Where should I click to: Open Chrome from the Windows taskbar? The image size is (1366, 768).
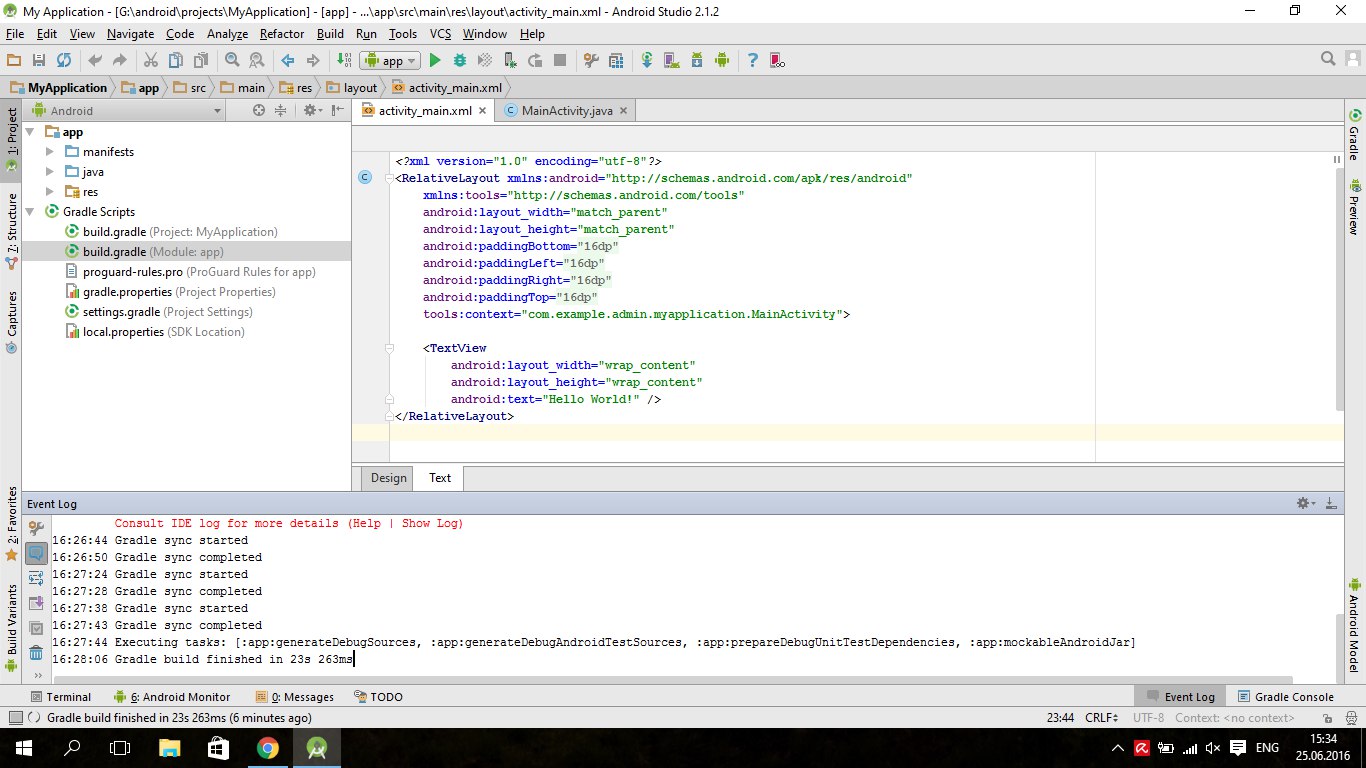tap(267, 747)
